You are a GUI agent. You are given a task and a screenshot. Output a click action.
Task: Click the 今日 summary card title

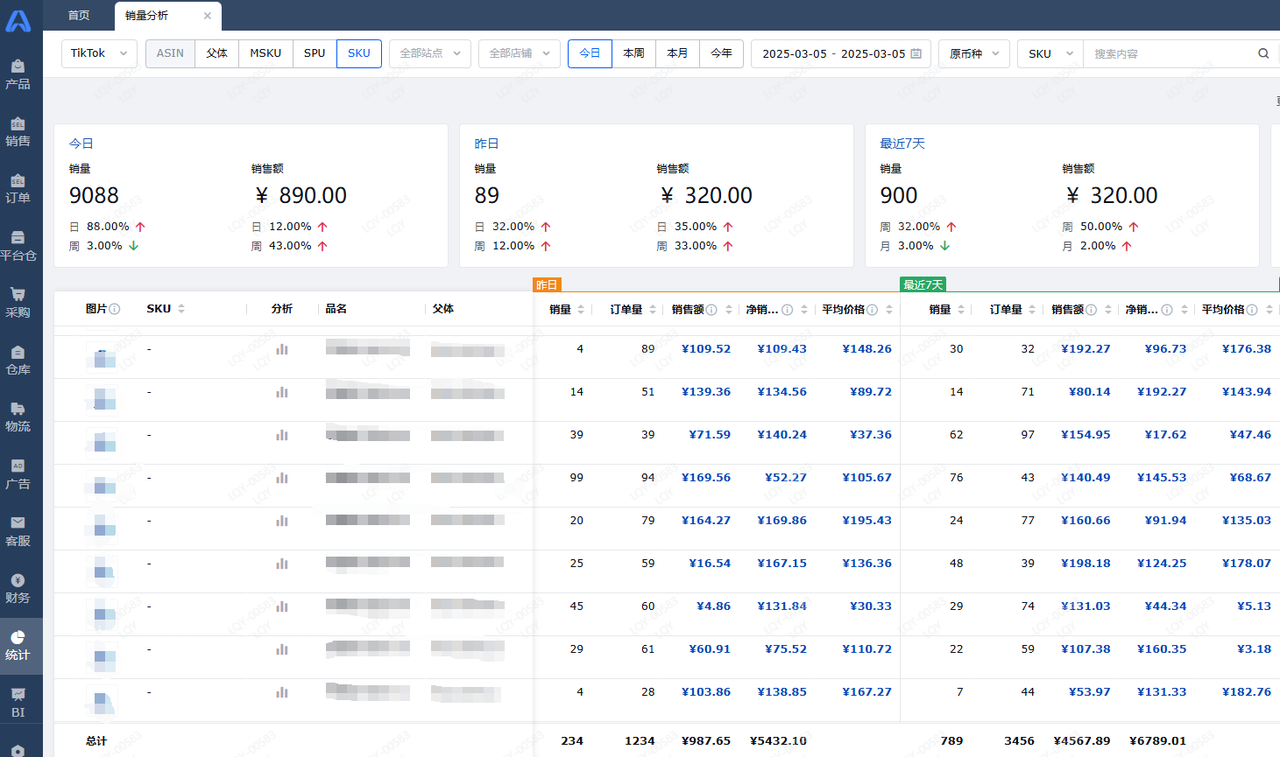click(81, 144)
